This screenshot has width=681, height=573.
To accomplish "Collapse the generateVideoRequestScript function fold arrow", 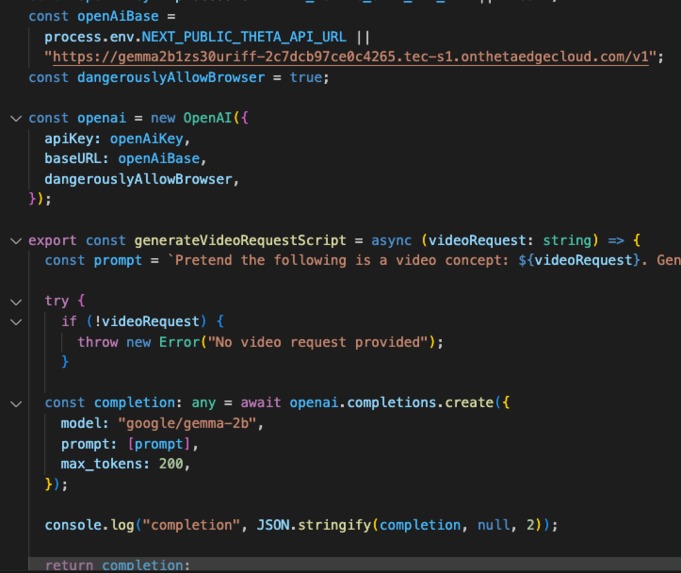I will (x=16, y=241).
